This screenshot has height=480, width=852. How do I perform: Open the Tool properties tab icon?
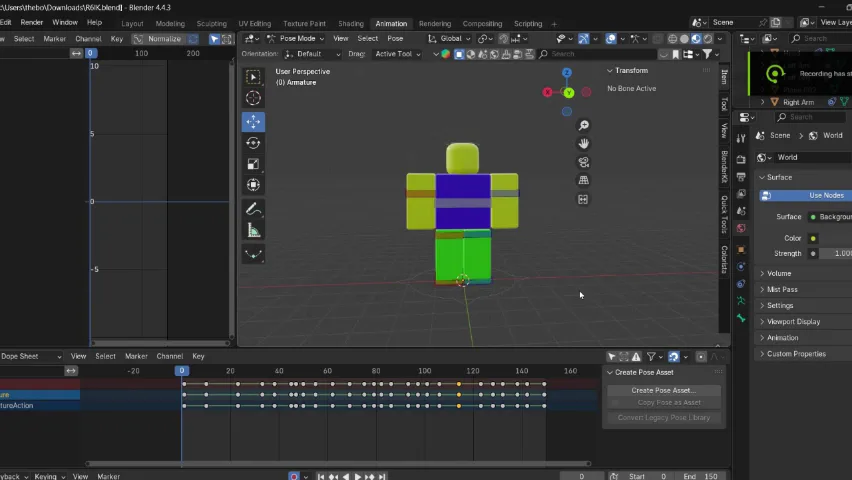tap(741, 139)
